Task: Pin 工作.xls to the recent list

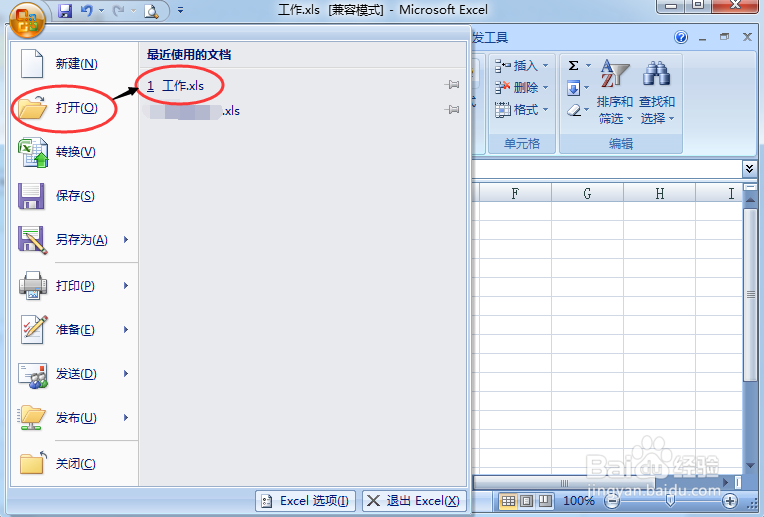Action: pos(452,85)
